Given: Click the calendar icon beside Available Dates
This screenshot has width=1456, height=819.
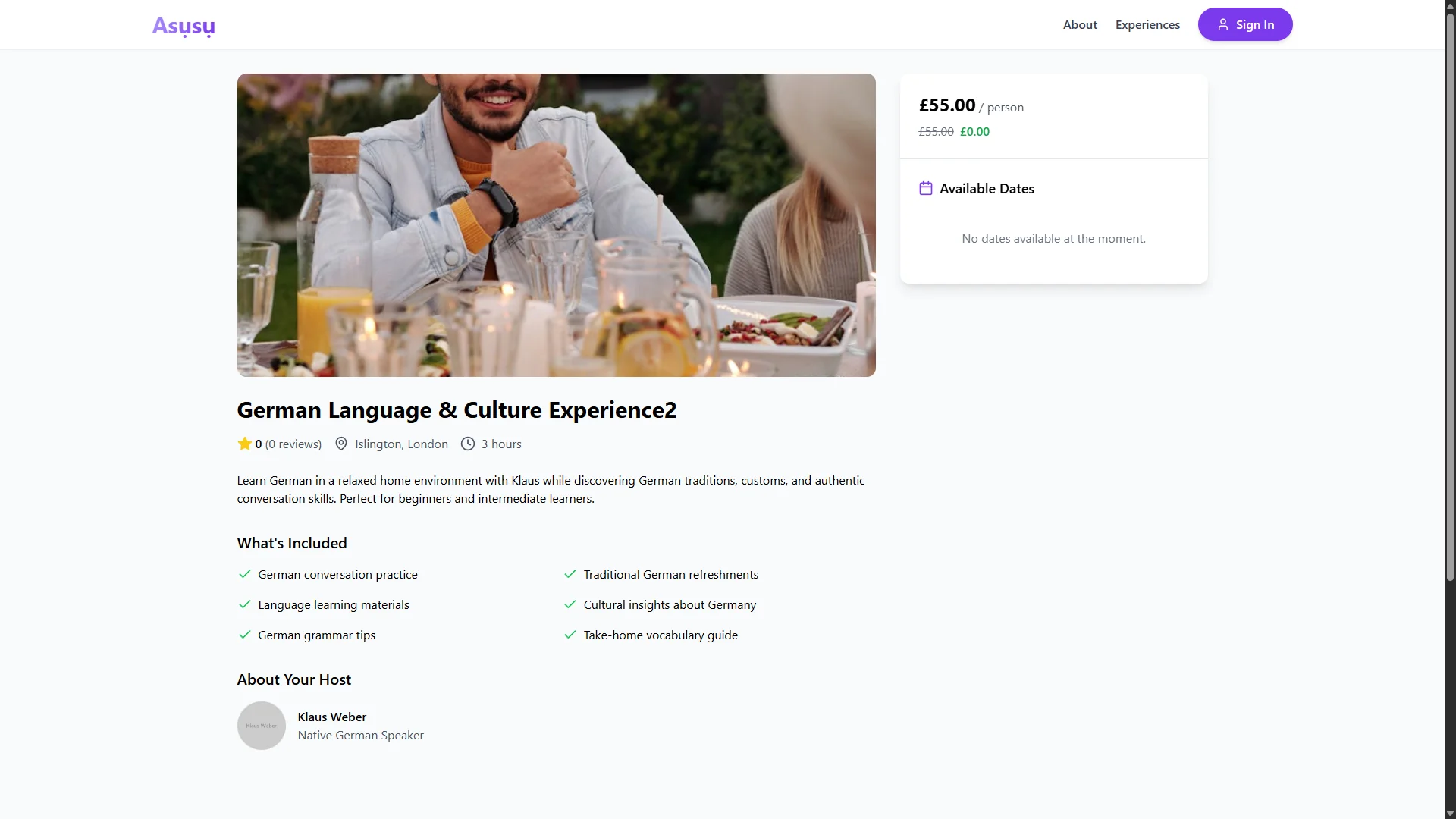Looking at the screenshot, I should click(x=926, y=188).
